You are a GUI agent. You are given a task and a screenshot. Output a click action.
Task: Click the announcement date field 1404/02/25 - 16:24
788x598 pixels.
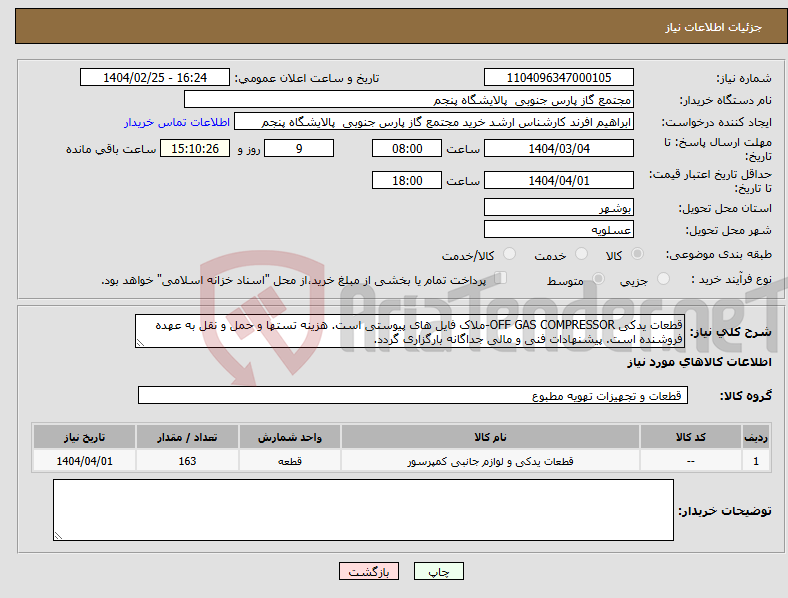(x=155, y=77)
